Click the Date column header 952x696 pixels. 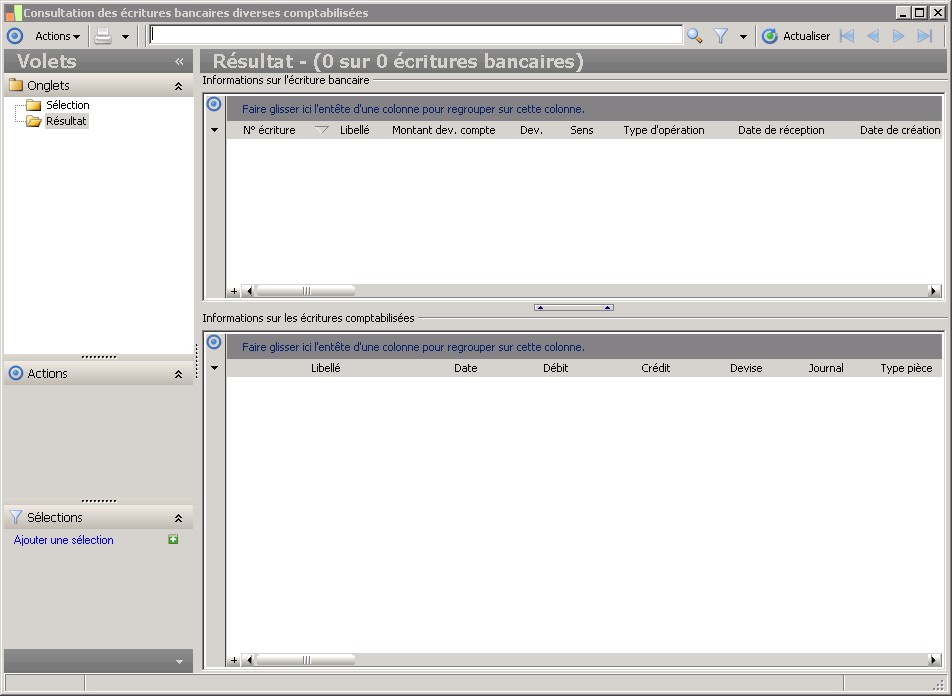pos(466,368)
